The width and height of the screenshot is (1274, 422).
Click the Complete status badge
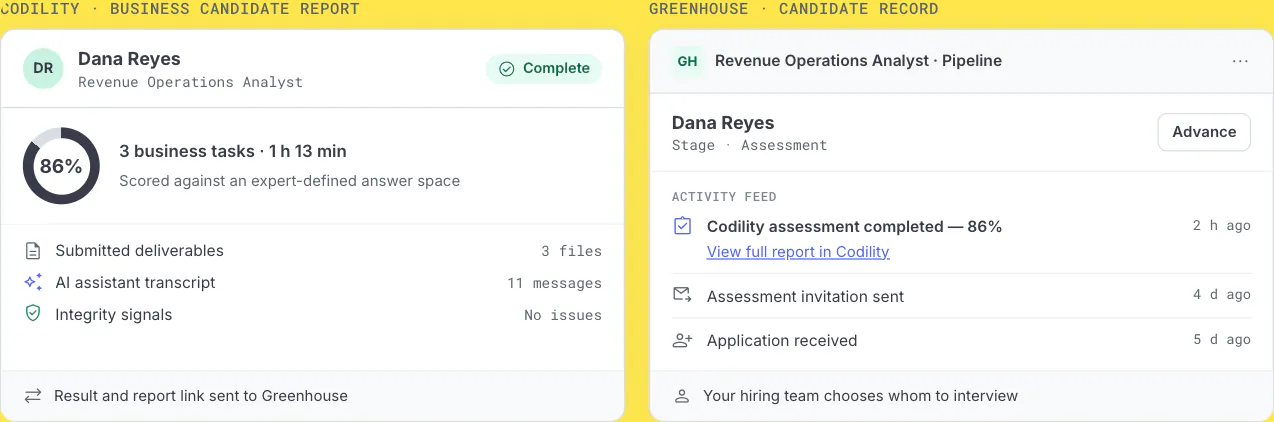[x=544, y=68]
